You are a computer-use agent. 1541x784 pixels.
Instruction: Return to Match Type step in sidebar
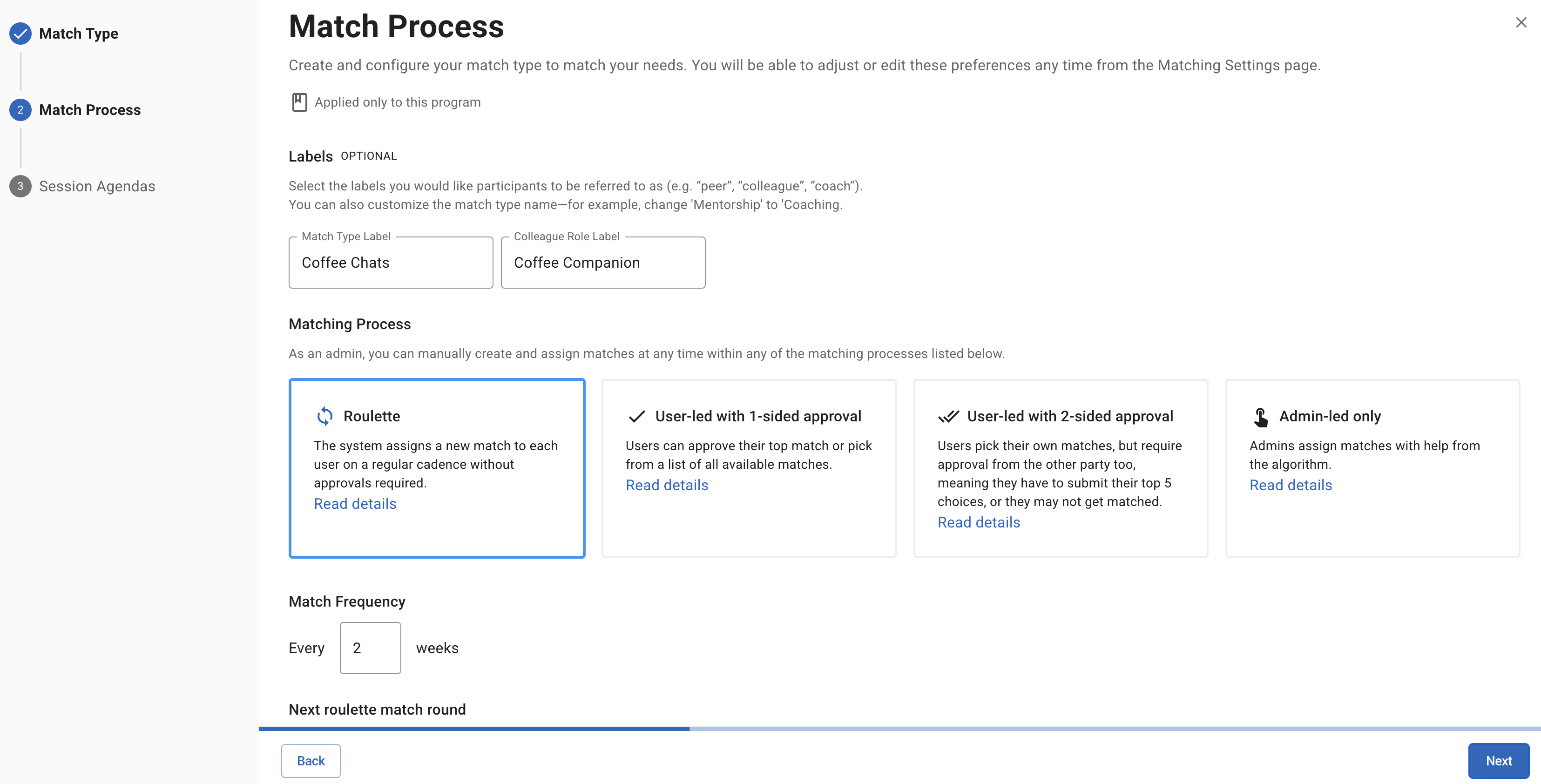click(x=78, y=34)
